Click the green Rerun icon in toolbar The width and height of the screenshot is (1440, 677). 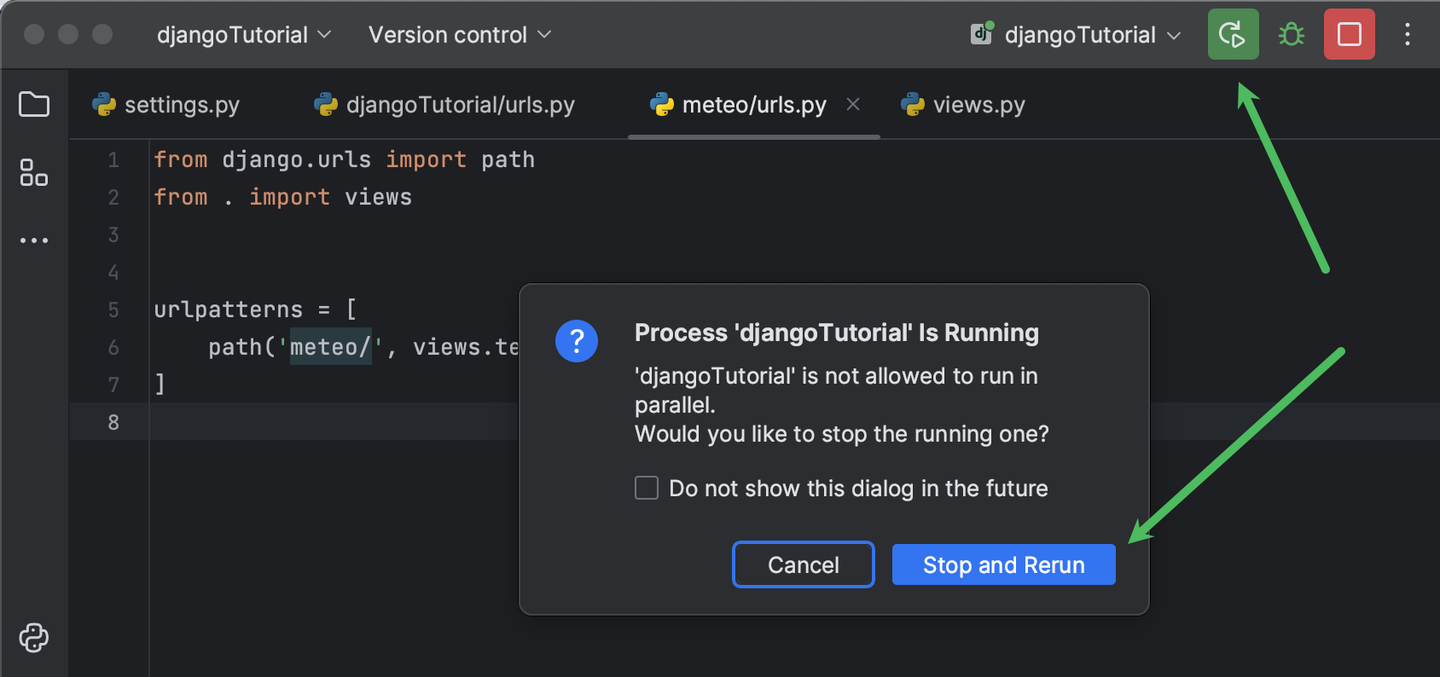click(1233, 33)
